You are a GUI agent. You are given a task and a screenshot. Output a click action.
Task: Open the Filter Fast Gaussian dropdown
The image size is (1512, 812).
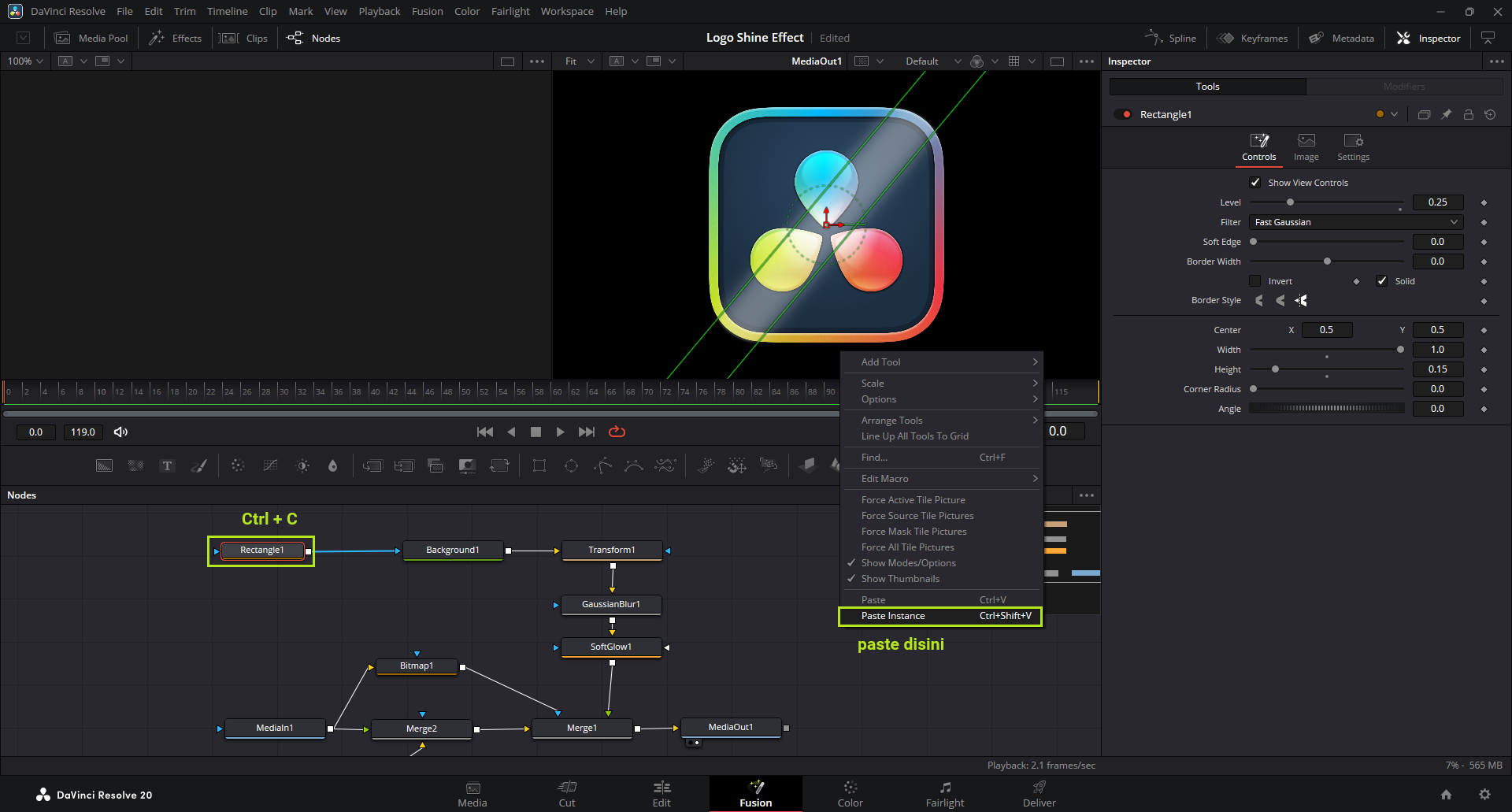[1355, 222]
